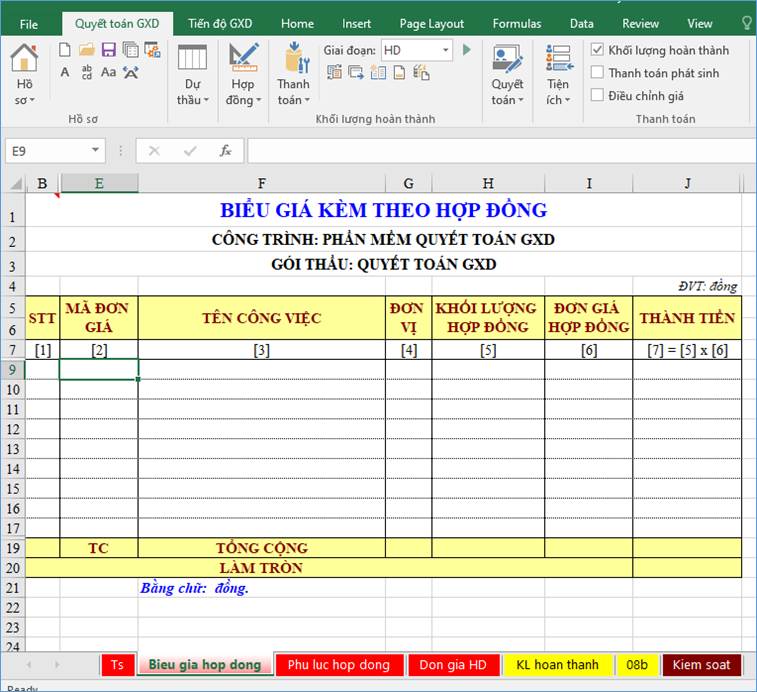
Task: Expand the Name Box dropdown arrow
Action: click(96, 151)
